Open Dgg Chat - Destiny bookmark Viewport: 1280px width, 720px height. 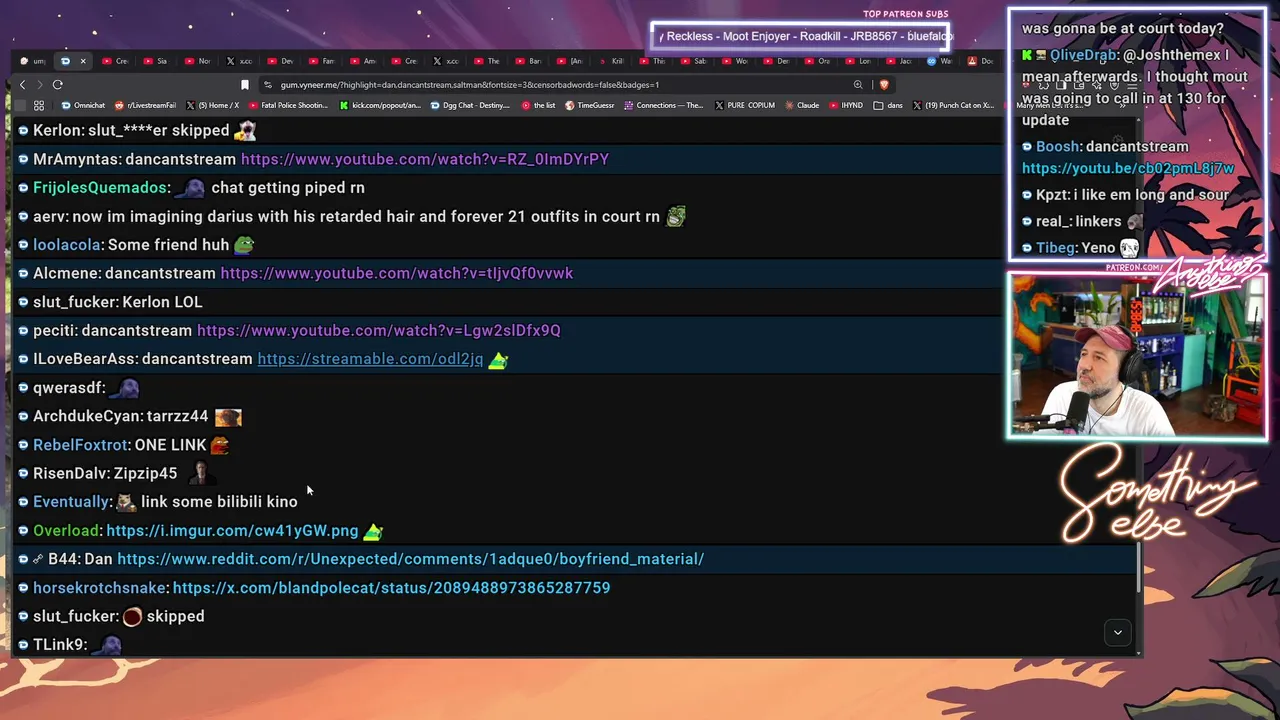click(x=470, y=105)
